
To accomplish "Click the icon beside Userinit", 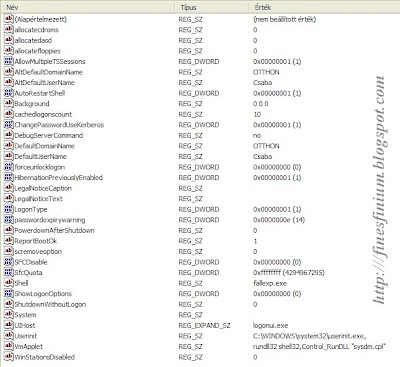I will pos(8,336).
